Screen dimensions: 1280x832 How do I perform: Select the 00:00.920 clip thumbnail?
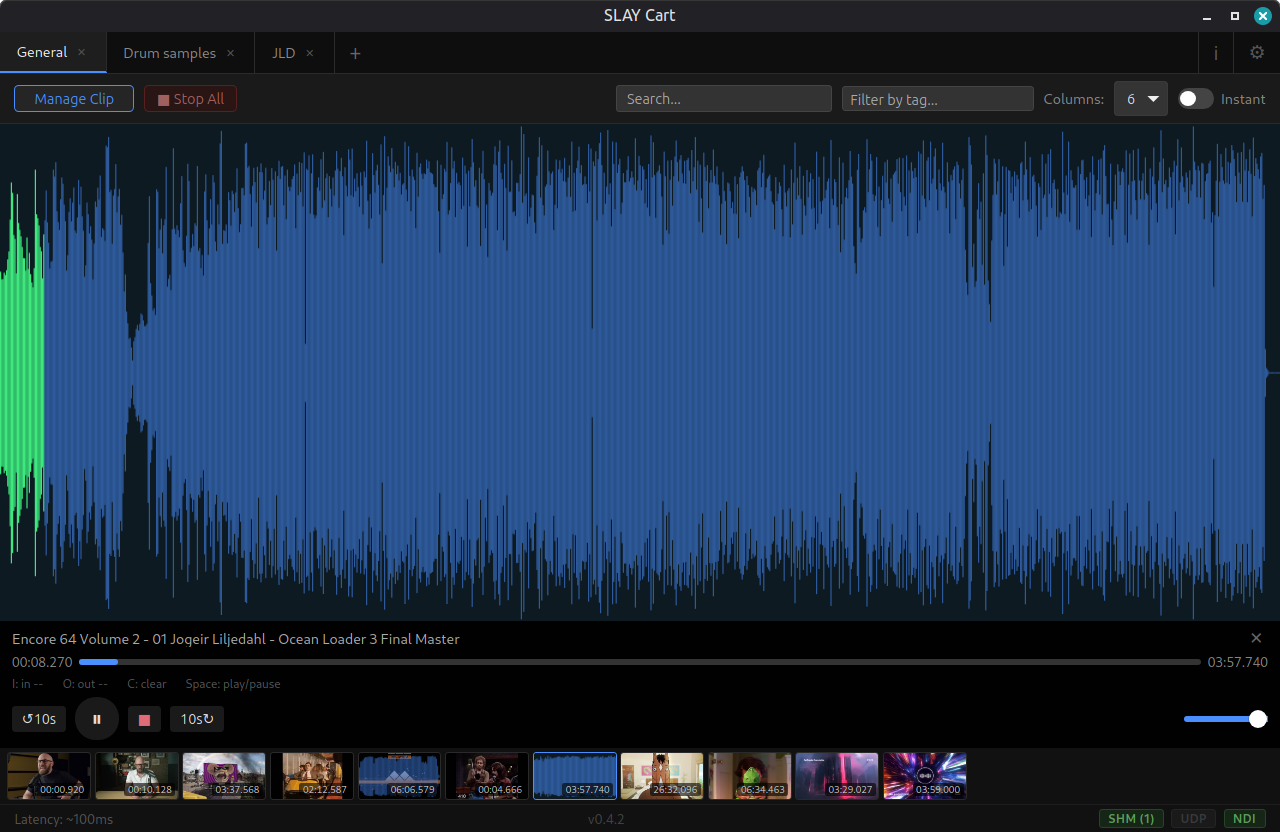(x=49, y=776)
